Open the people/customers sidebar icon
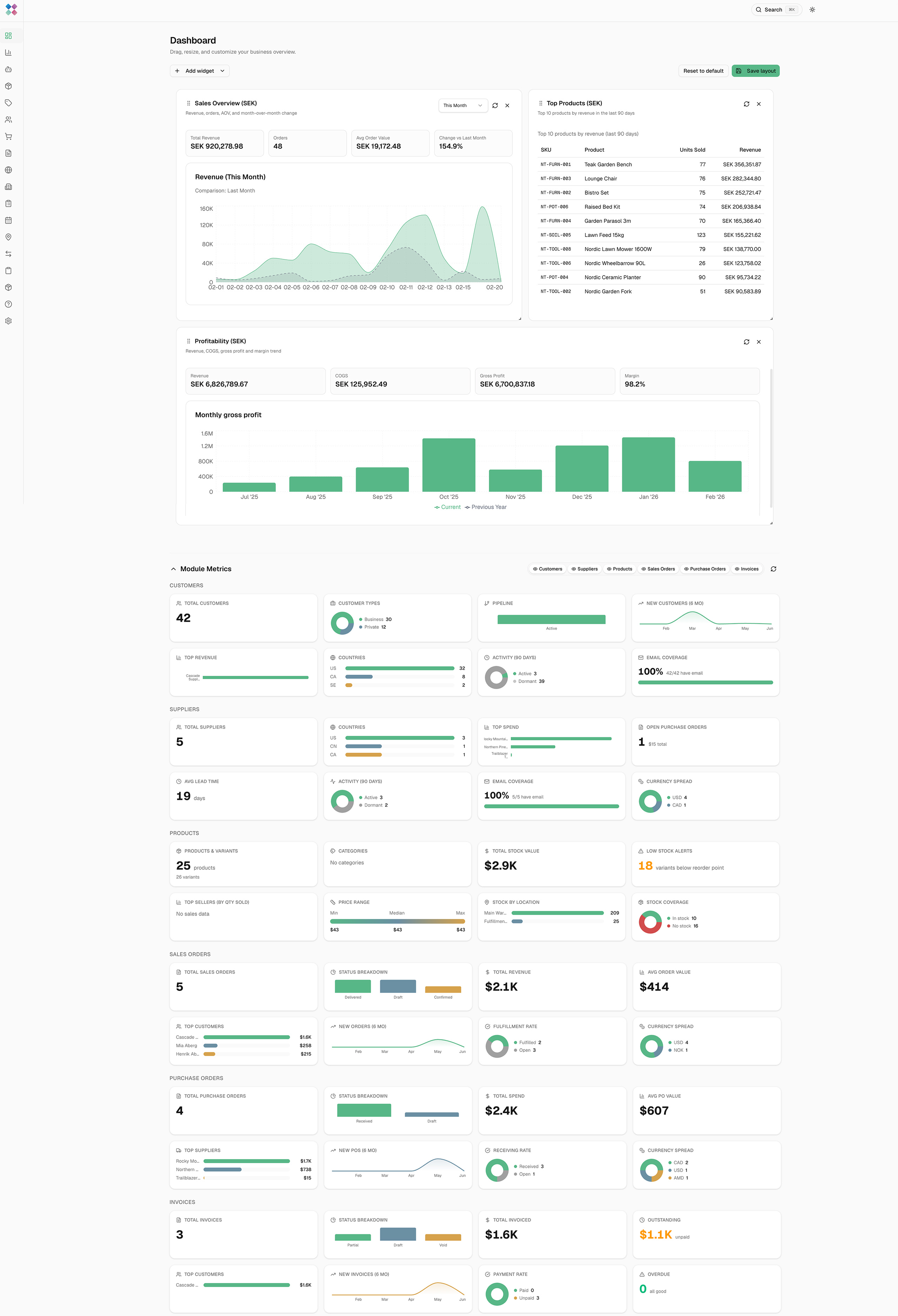The height and width of the screenshot is (1316, 898). (x=8, y=119)
